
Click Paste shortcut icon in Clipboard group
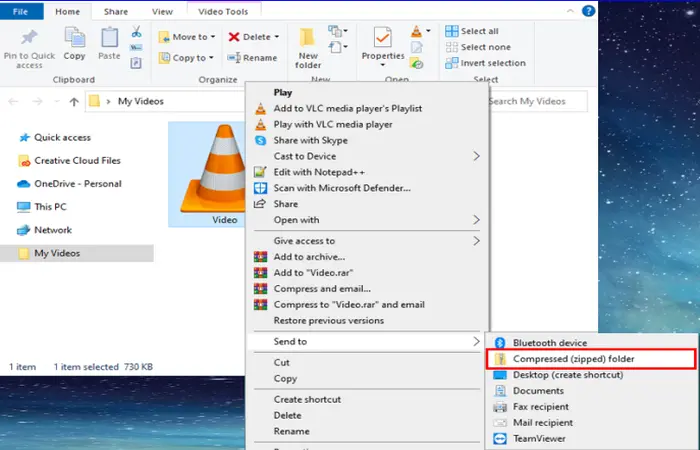(x=136, y=63)
